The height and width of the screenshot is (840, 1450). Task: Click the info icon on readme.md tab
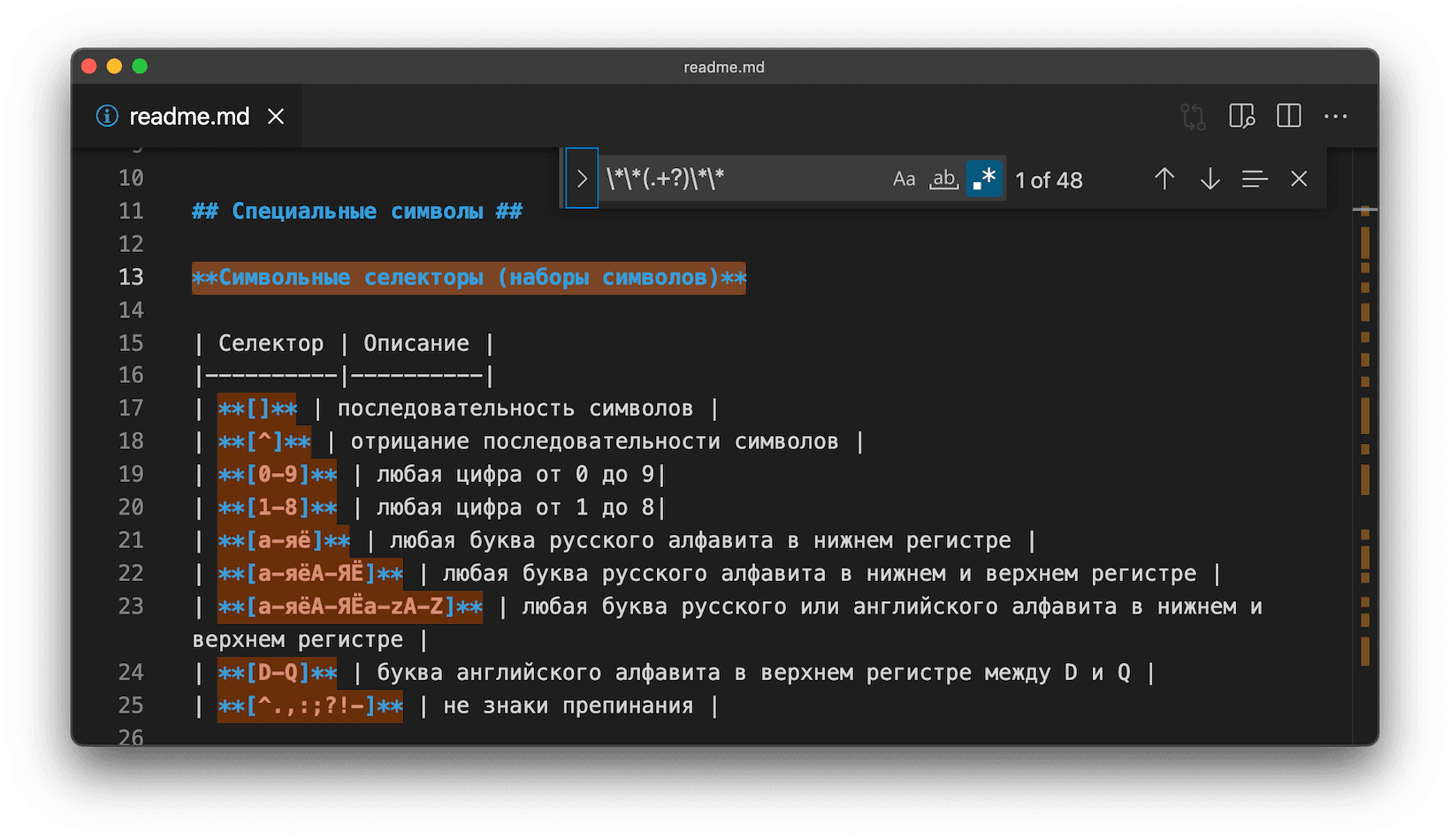[107, 116]
